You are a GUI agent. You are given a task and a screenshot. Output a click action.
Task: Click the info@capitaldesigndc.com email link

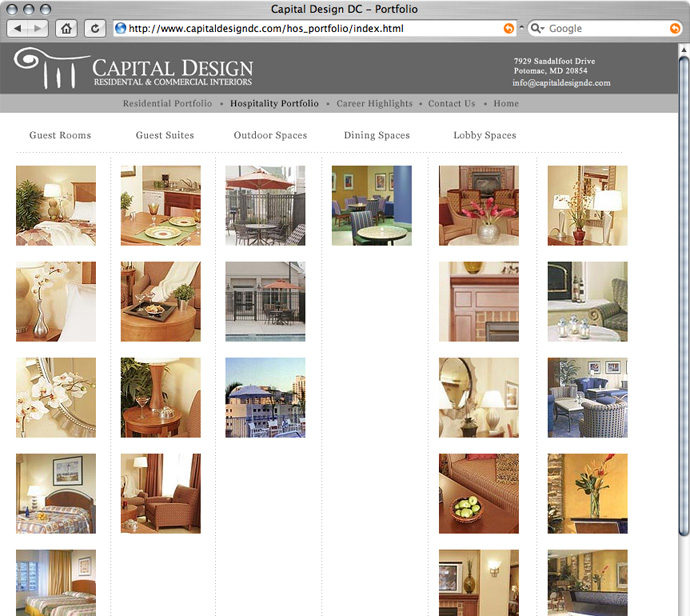coord(561,83)
